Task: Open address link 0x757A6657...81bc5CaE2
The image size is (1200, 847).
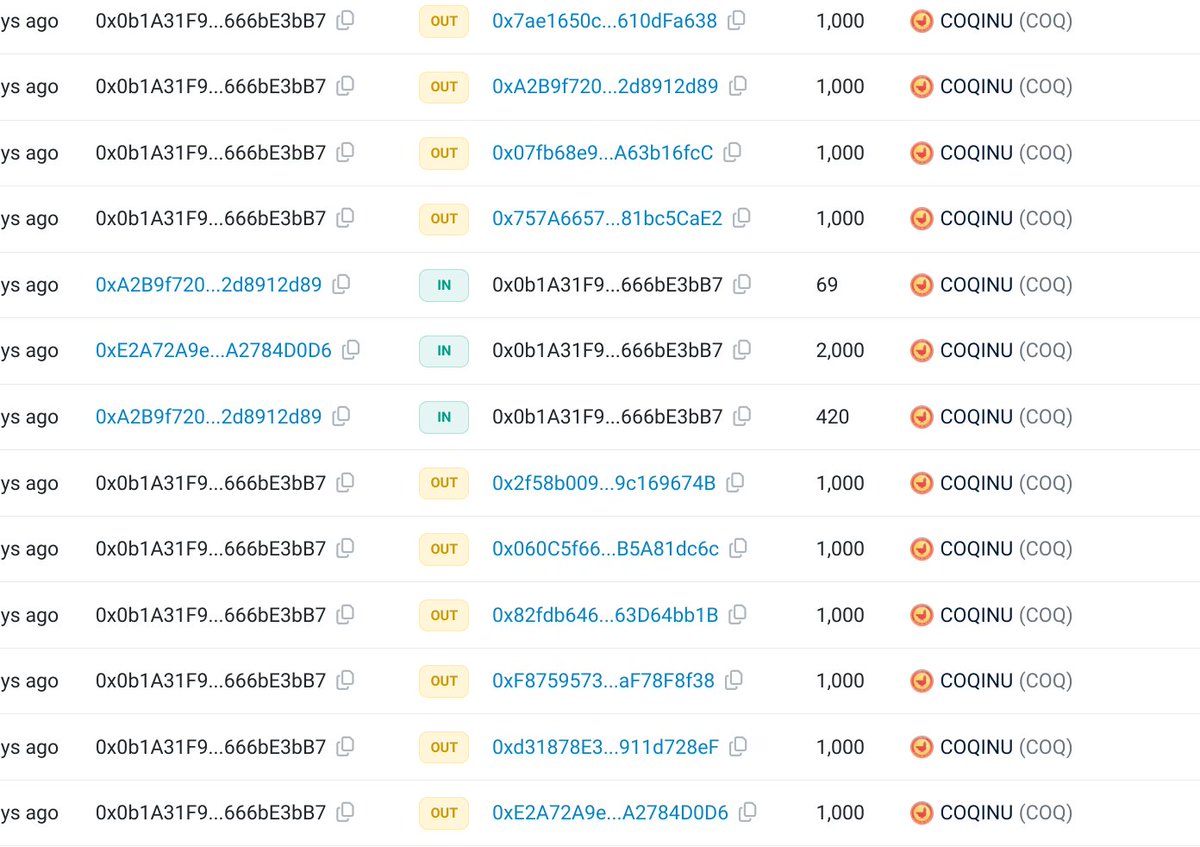Action: click(x=607, y=218)
